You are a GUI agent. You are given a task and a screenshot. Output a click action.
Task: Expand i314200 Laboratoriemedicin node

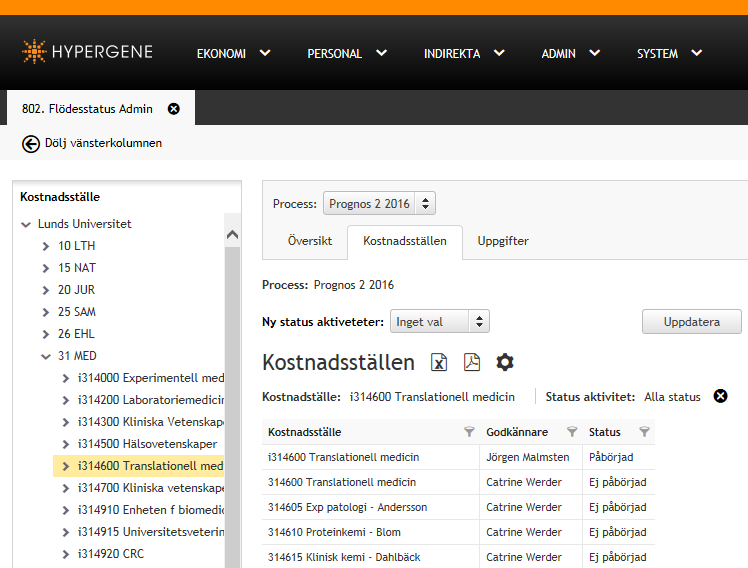tap(66, 400)
